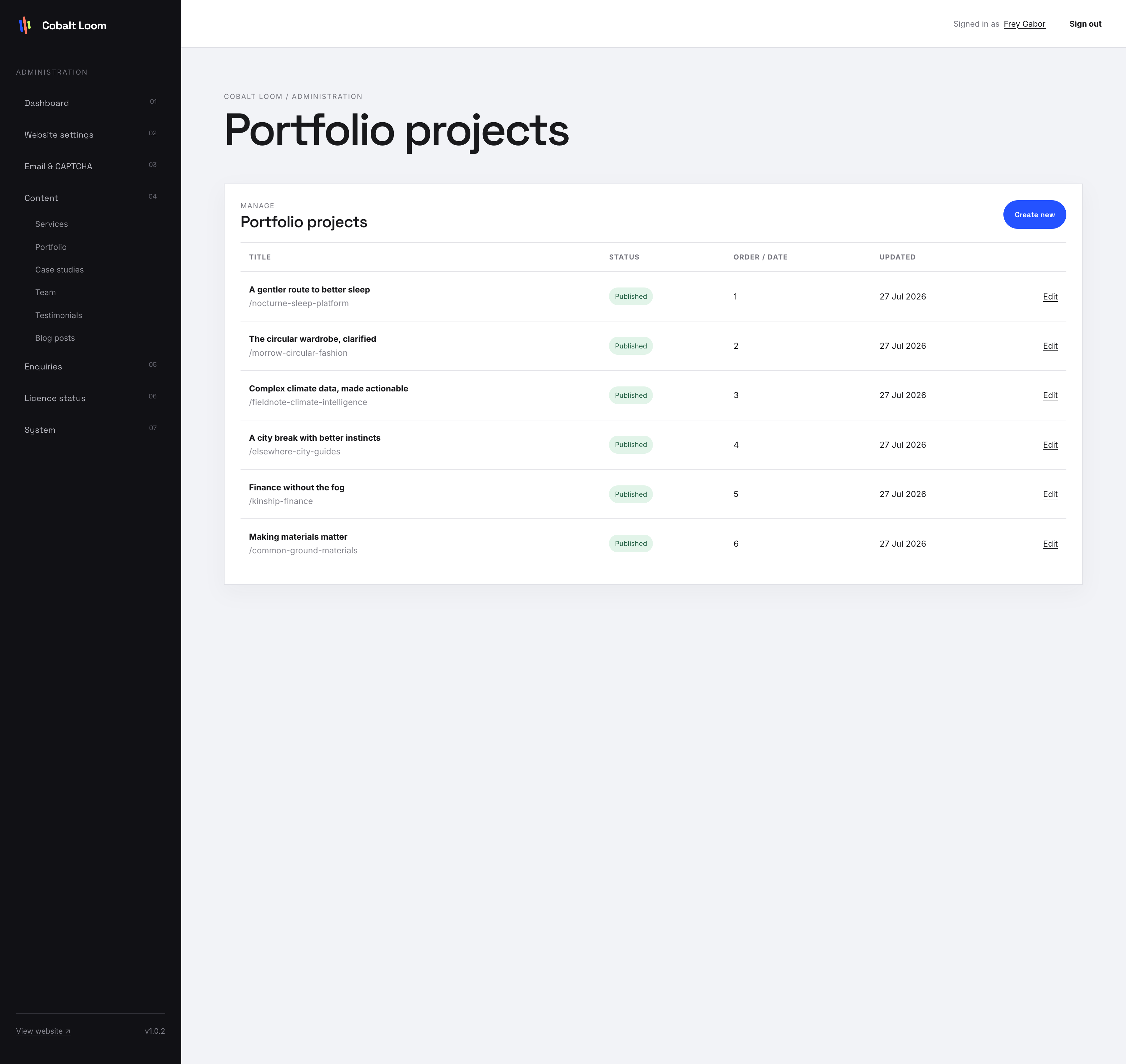Viewport: 1126px width, 1064px height.
Task: Edit 'Finance without the fog' project
Action: 1050,494
